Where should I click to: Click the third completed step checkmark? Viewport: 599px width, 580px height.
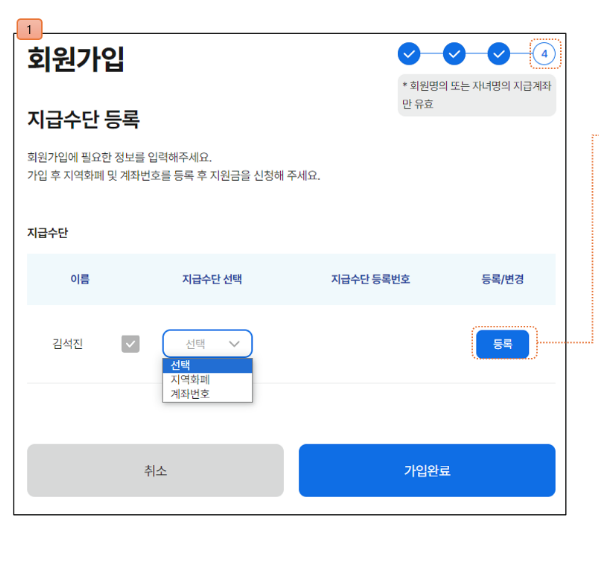(499, 54)
